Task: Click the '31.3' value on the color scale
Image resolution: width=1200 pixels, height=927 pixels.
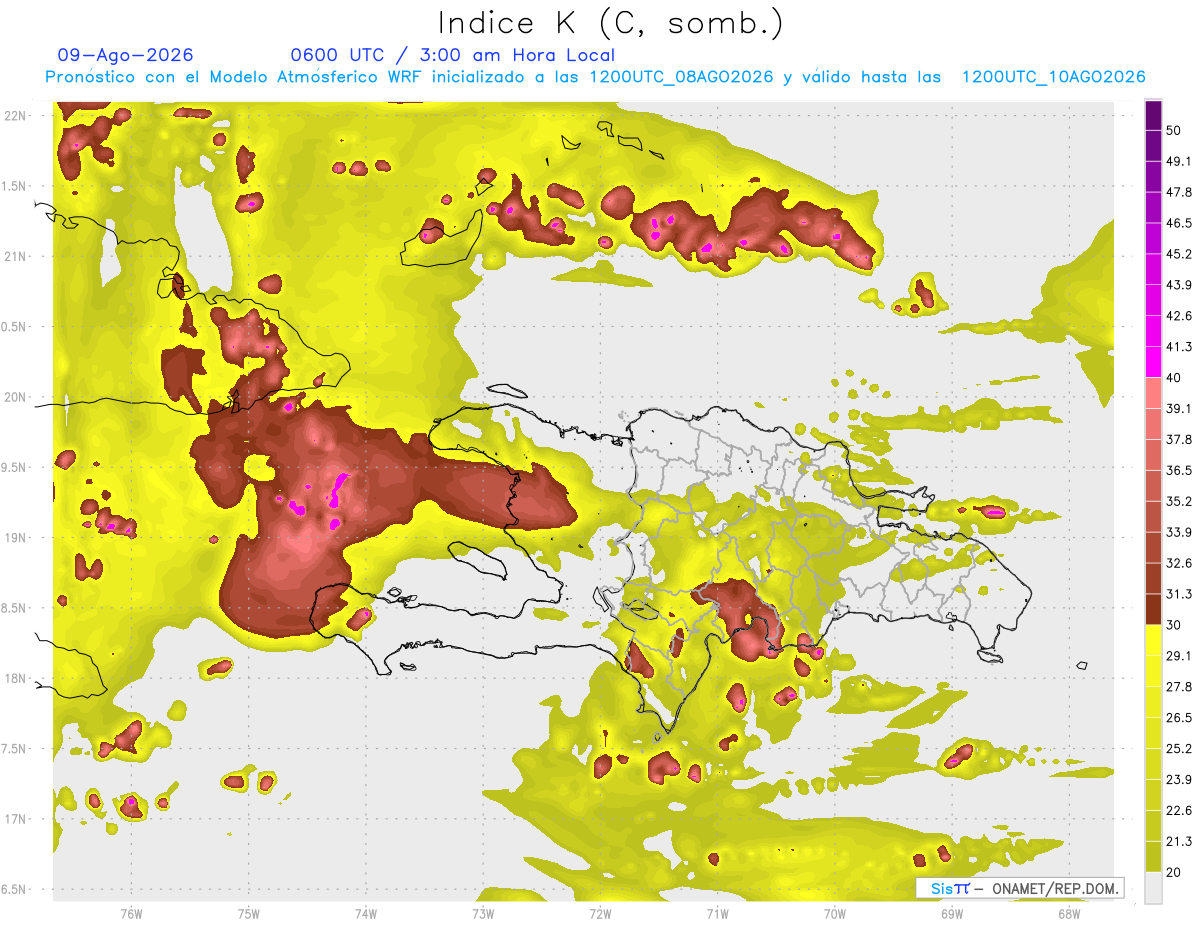Action: tap(1179, 594)
